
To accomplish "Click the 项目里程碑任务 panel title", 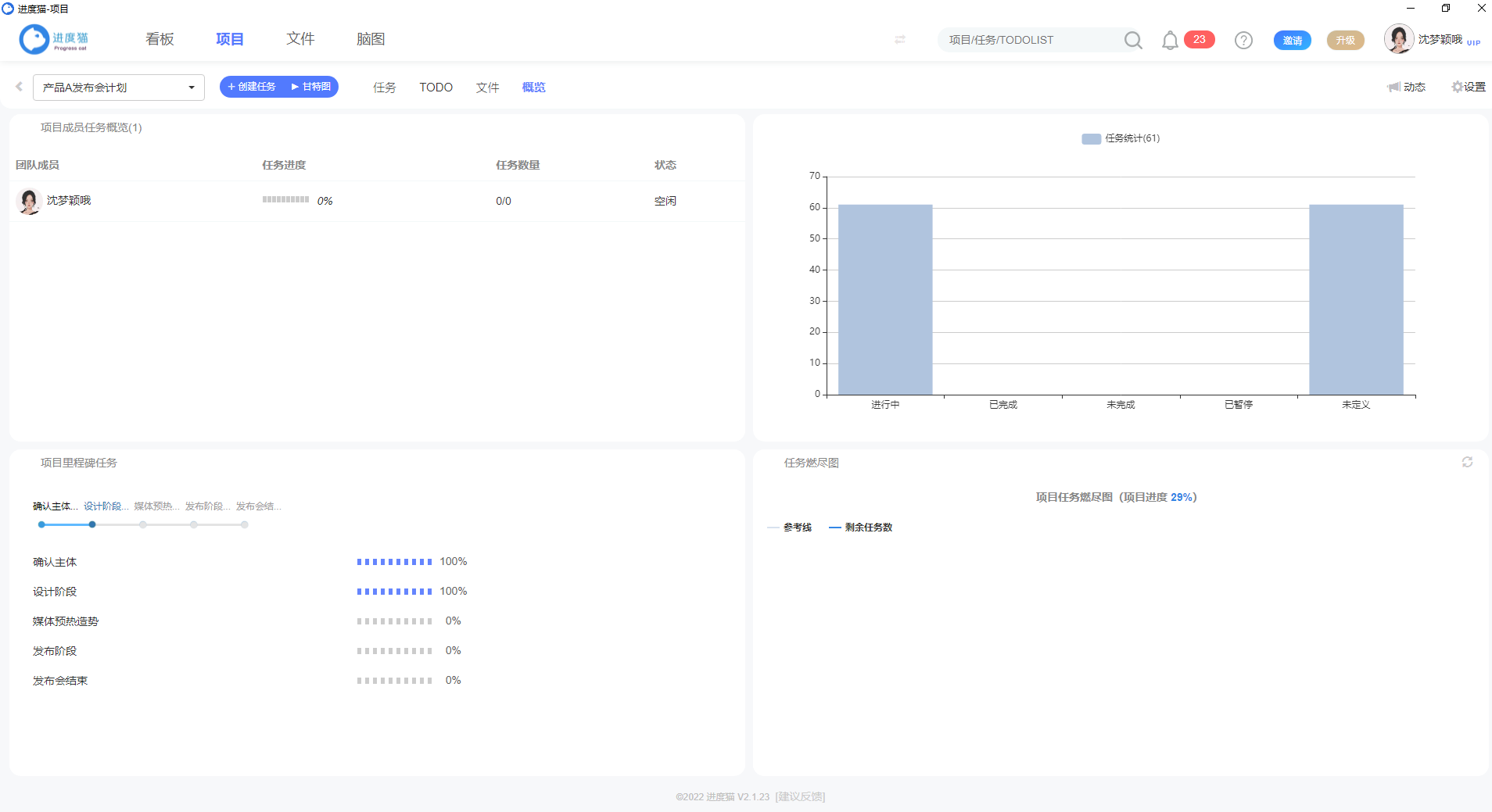I will click(x=79, y=463).
